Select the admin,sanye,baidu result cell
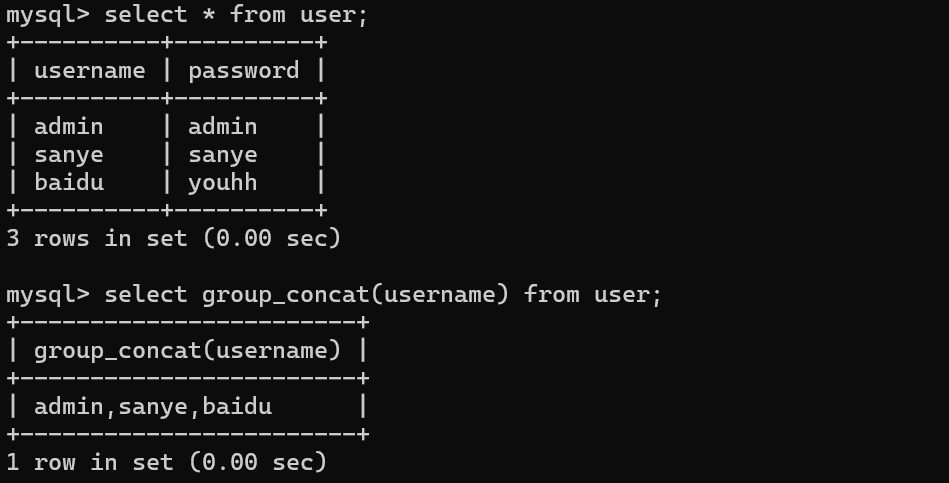 (x=152, y=407)
